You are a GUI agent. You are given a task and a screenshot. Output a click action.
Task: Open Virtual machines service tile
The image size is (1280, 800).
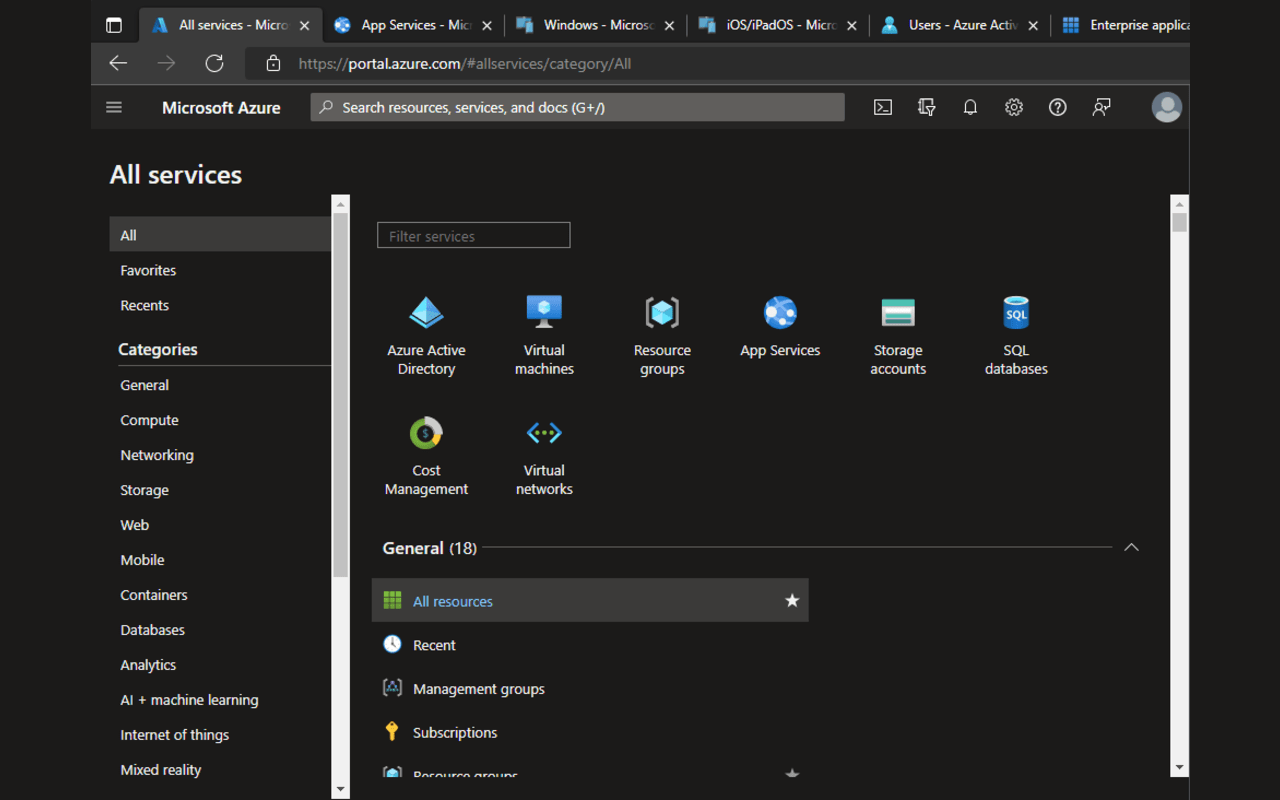[544, 337]
